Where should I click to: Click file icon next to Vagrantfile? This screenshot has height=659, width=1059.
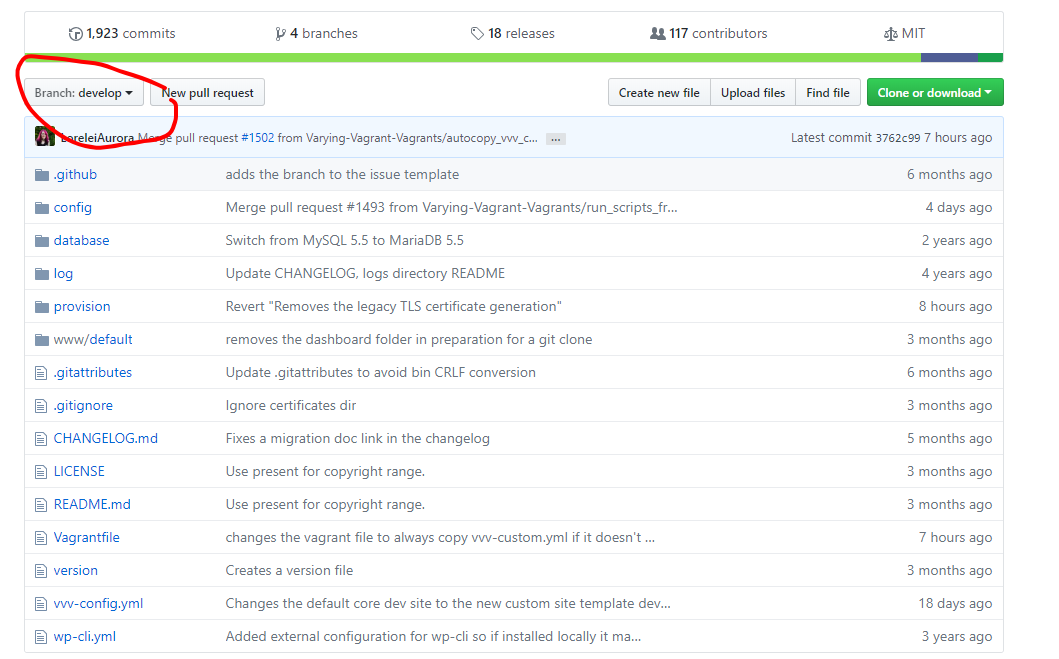point(41,538)
